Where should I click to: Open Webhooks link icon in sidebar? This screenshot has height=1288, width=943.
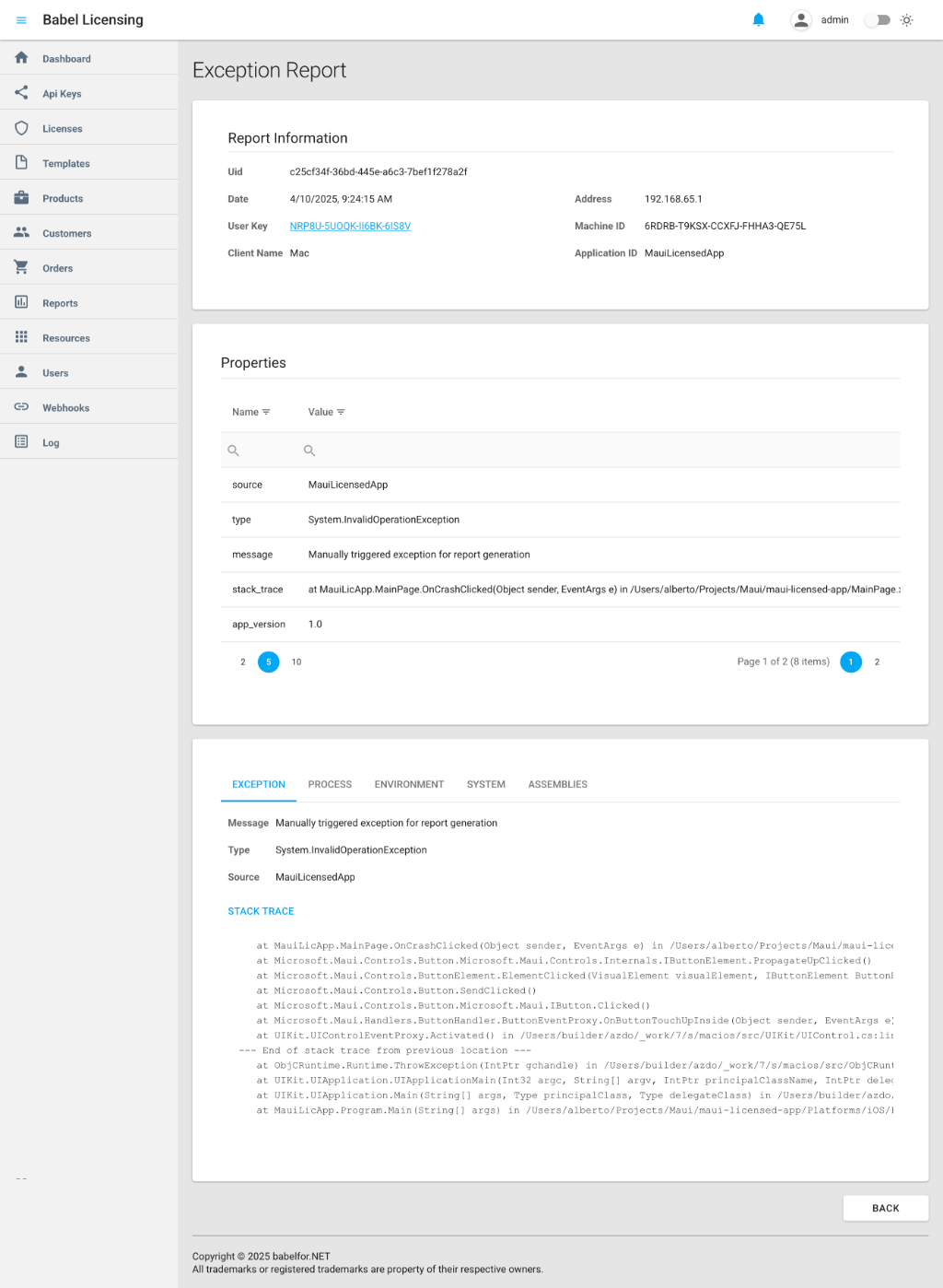[x=21, y=407]
